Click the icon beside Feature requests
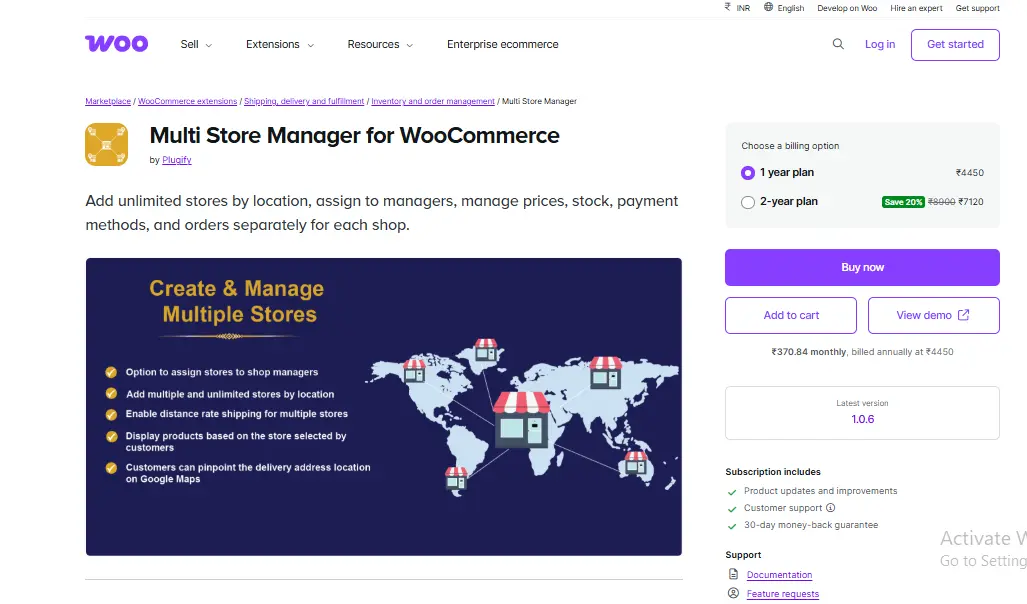Screen dimensions: 1027x604 coord(733,594)
